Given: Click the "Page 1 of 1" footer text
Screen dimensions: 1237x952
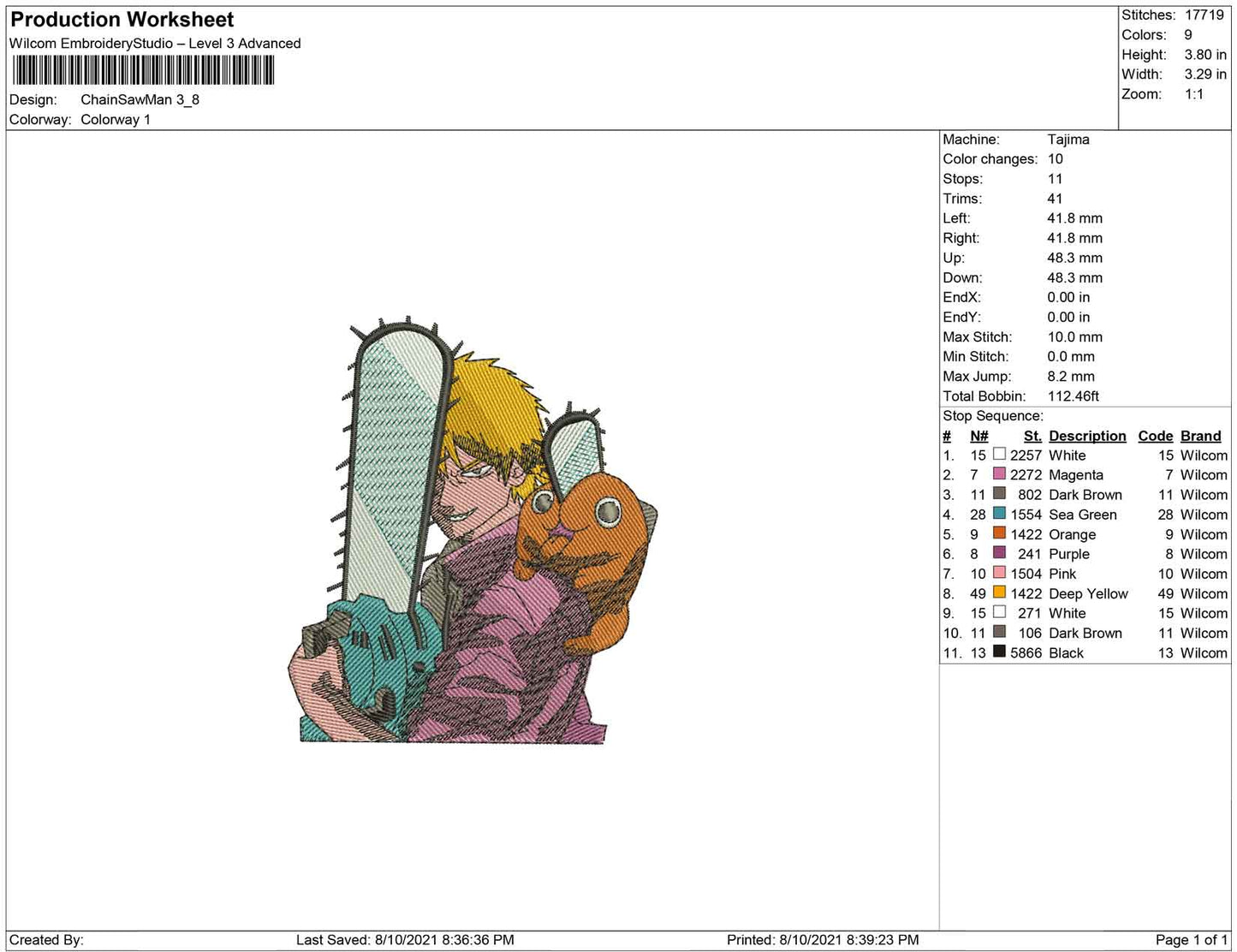Looking at the screenshot, I should pos(1192,940).
